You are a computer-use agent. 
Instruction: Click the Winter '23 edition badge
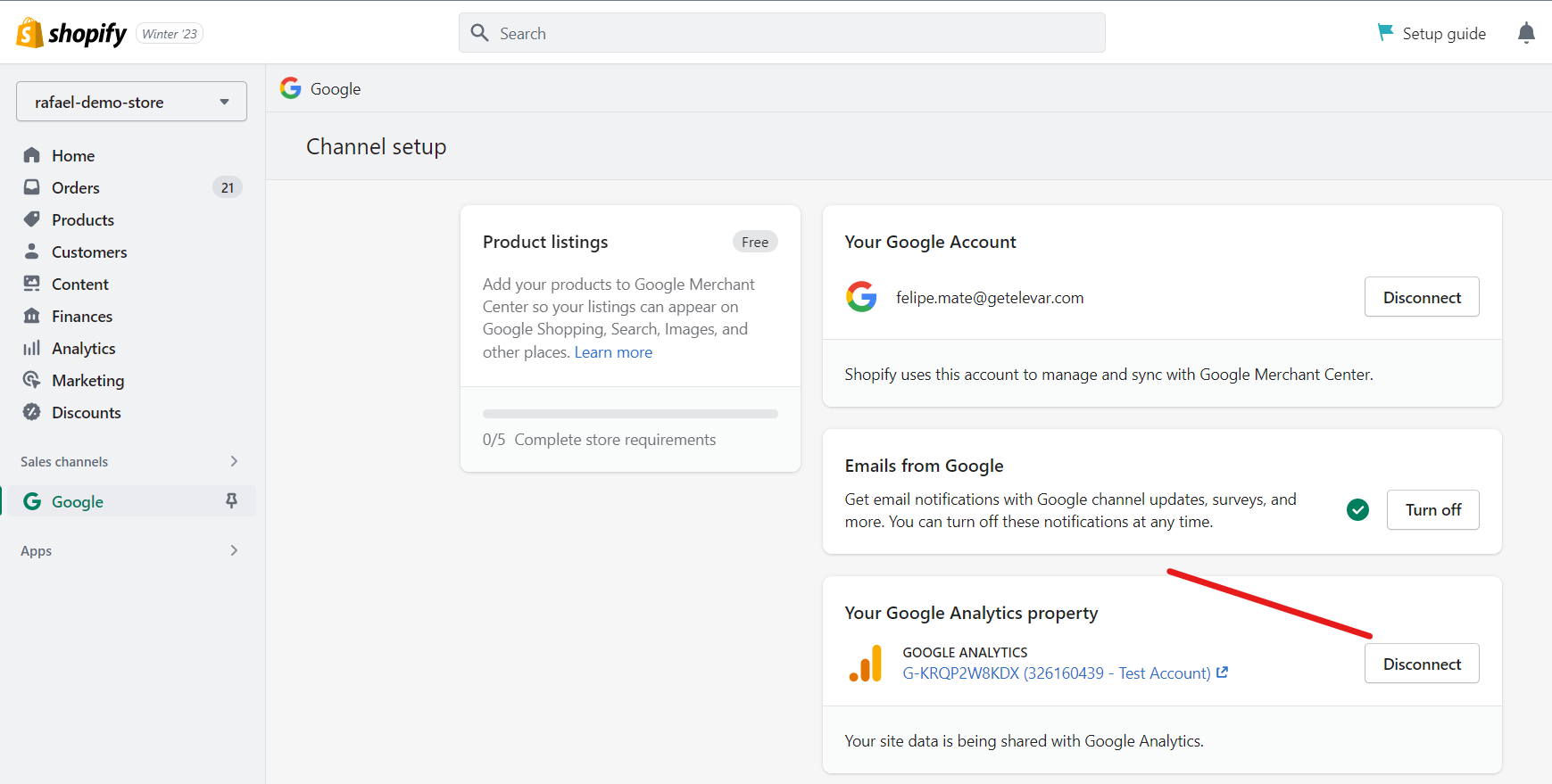(x=170, y=34)
